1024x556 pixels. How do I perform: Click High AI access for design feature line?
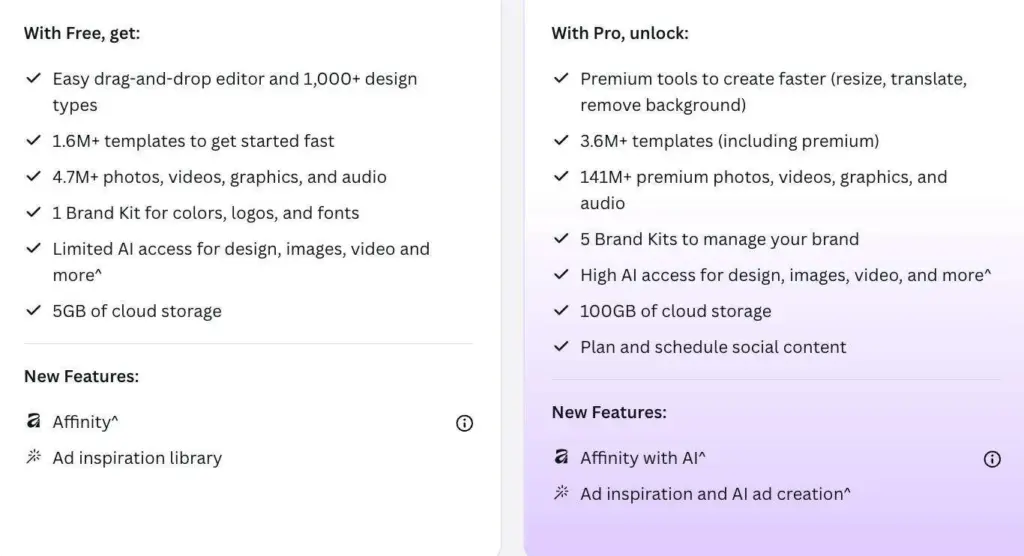point(786,275)
